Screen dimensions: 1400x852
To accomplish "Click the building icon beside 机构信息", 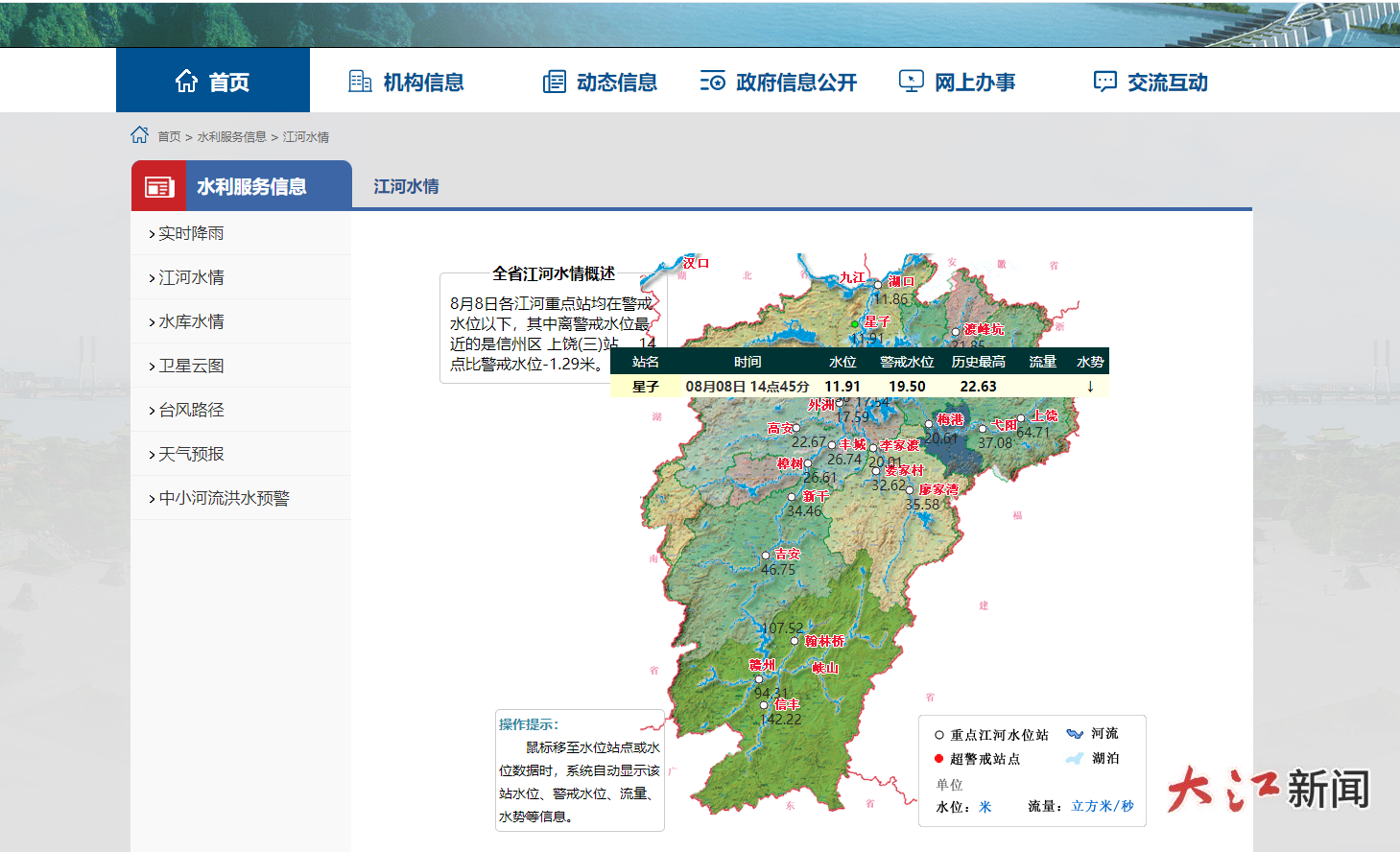I will (360, 82).
